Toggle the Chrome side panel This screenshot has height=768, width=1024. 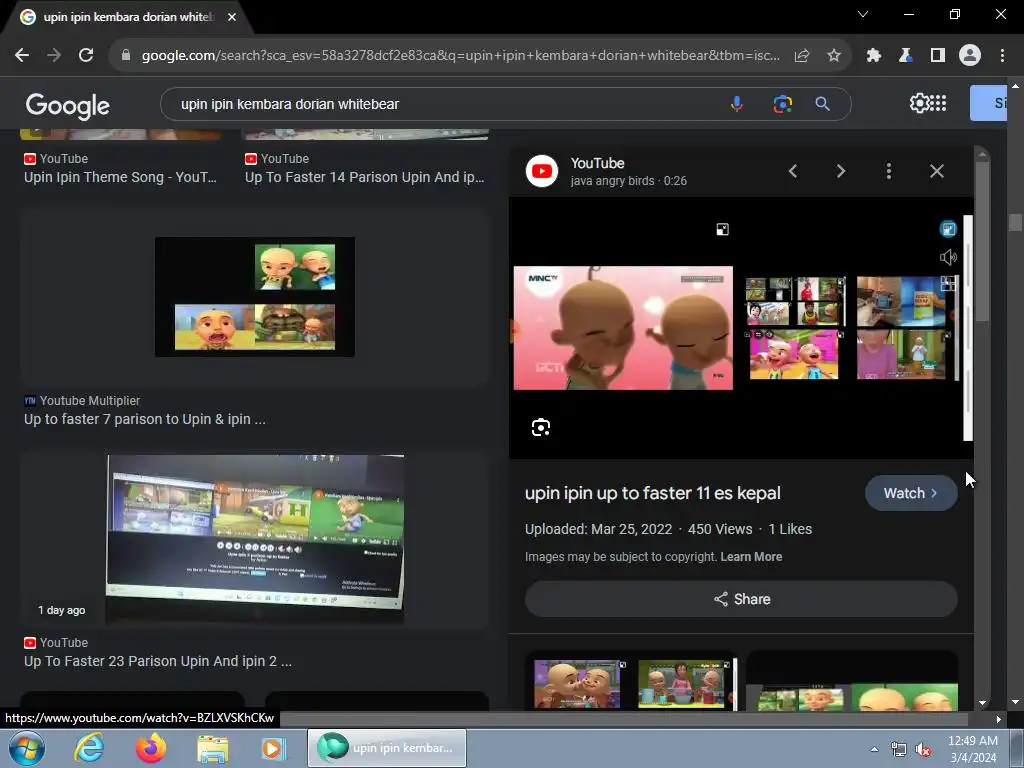click(938, 56)
